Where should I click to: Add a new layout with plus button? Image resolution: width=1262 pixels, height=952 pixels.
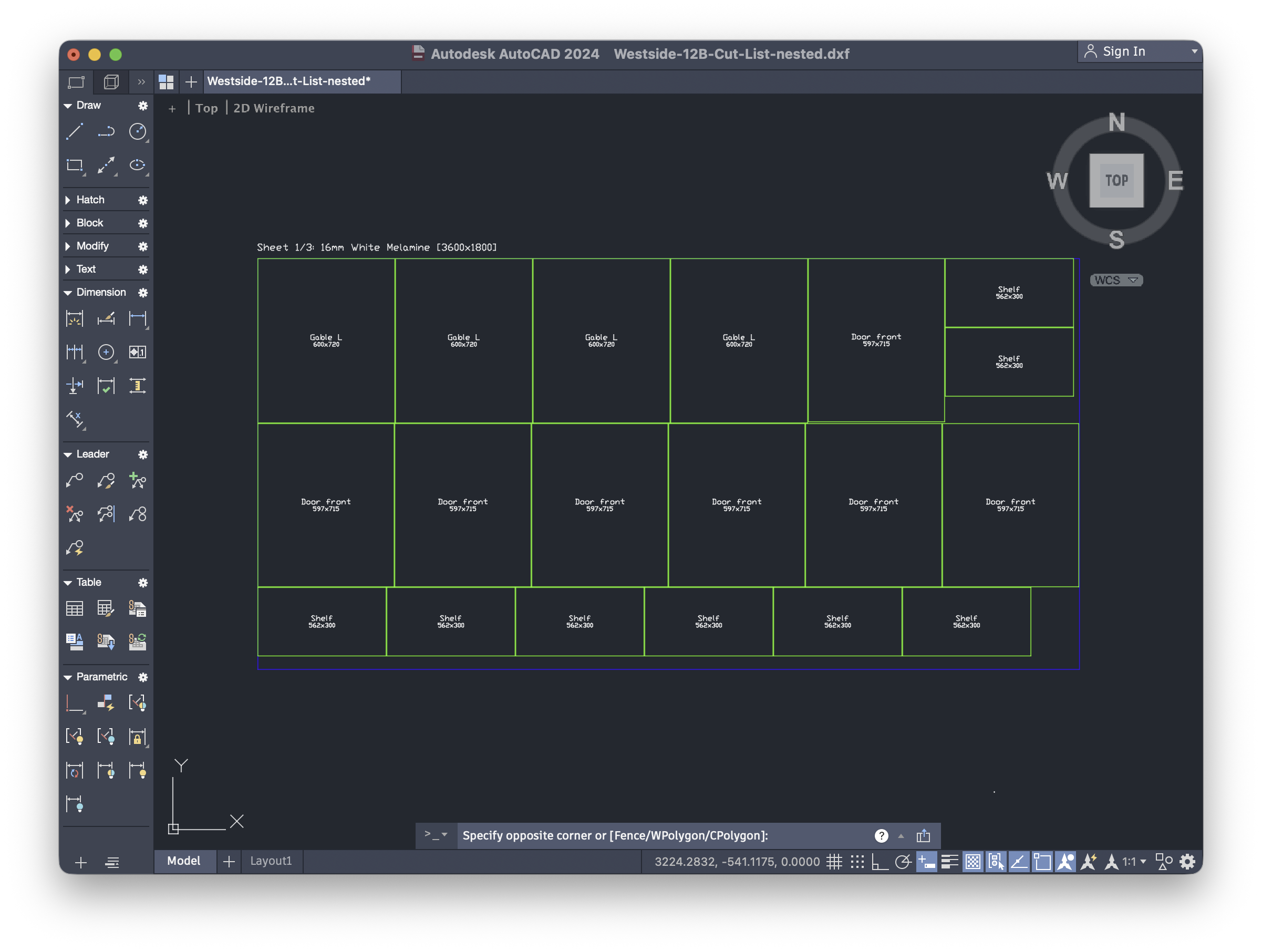point(229,861)
